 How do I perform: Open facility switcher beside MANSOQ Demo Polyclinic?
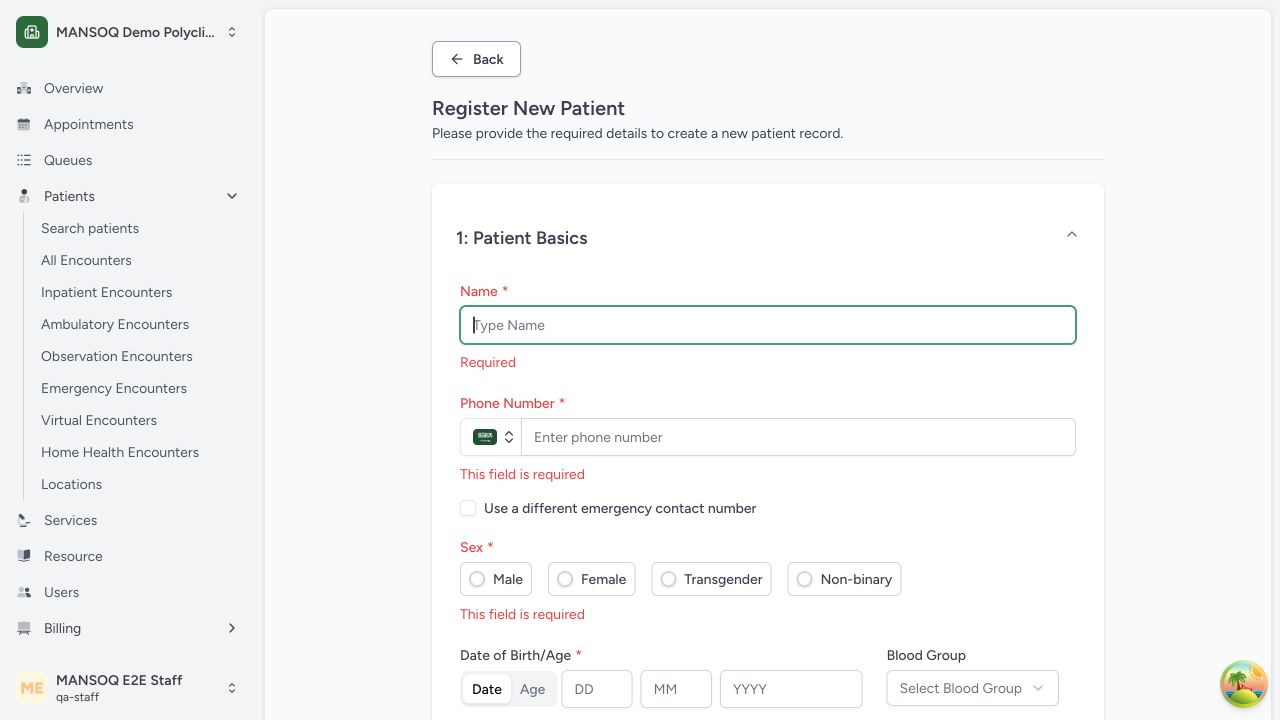(232, 32)
